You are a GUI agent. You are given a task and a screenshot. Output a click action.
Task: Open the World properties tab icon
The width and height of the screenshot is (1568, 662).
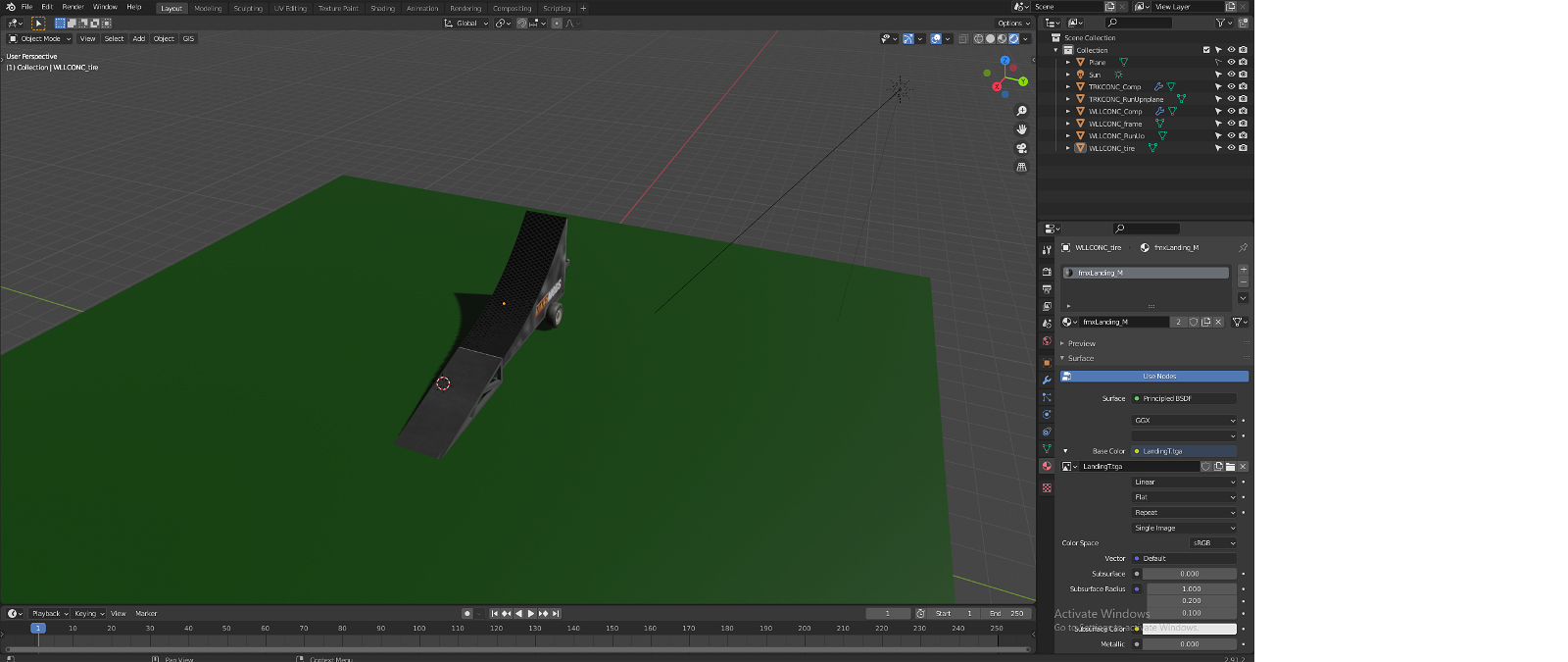tap(1047, 341)
